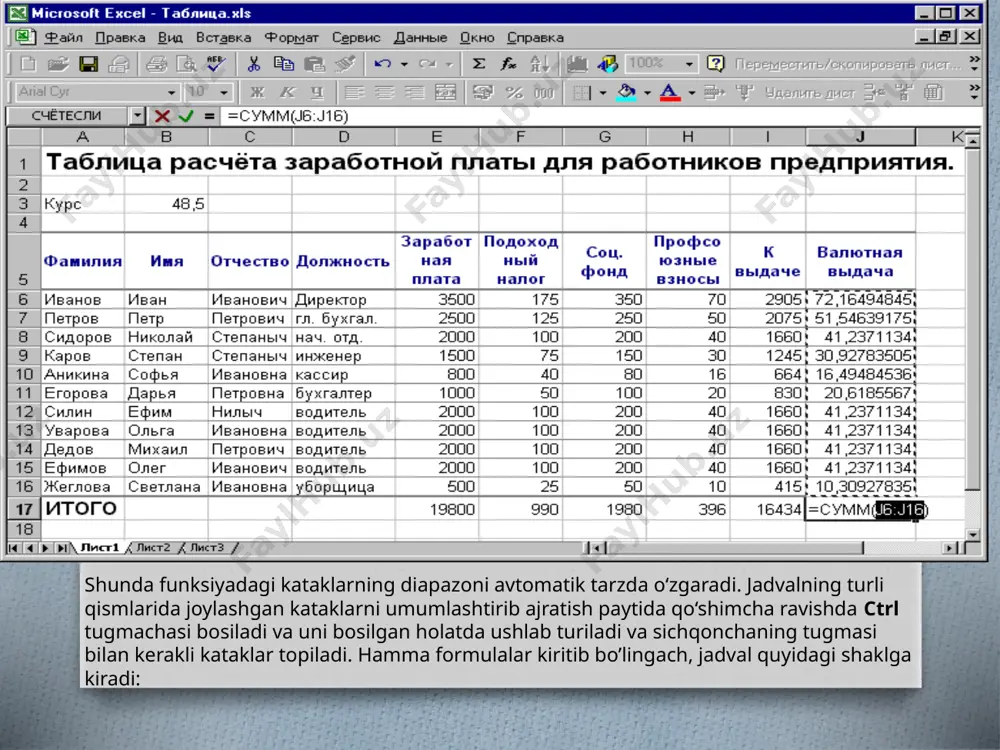Apply Percent style formatting
This screenshot has width=1000, height=750.
(x=513, y=93)
